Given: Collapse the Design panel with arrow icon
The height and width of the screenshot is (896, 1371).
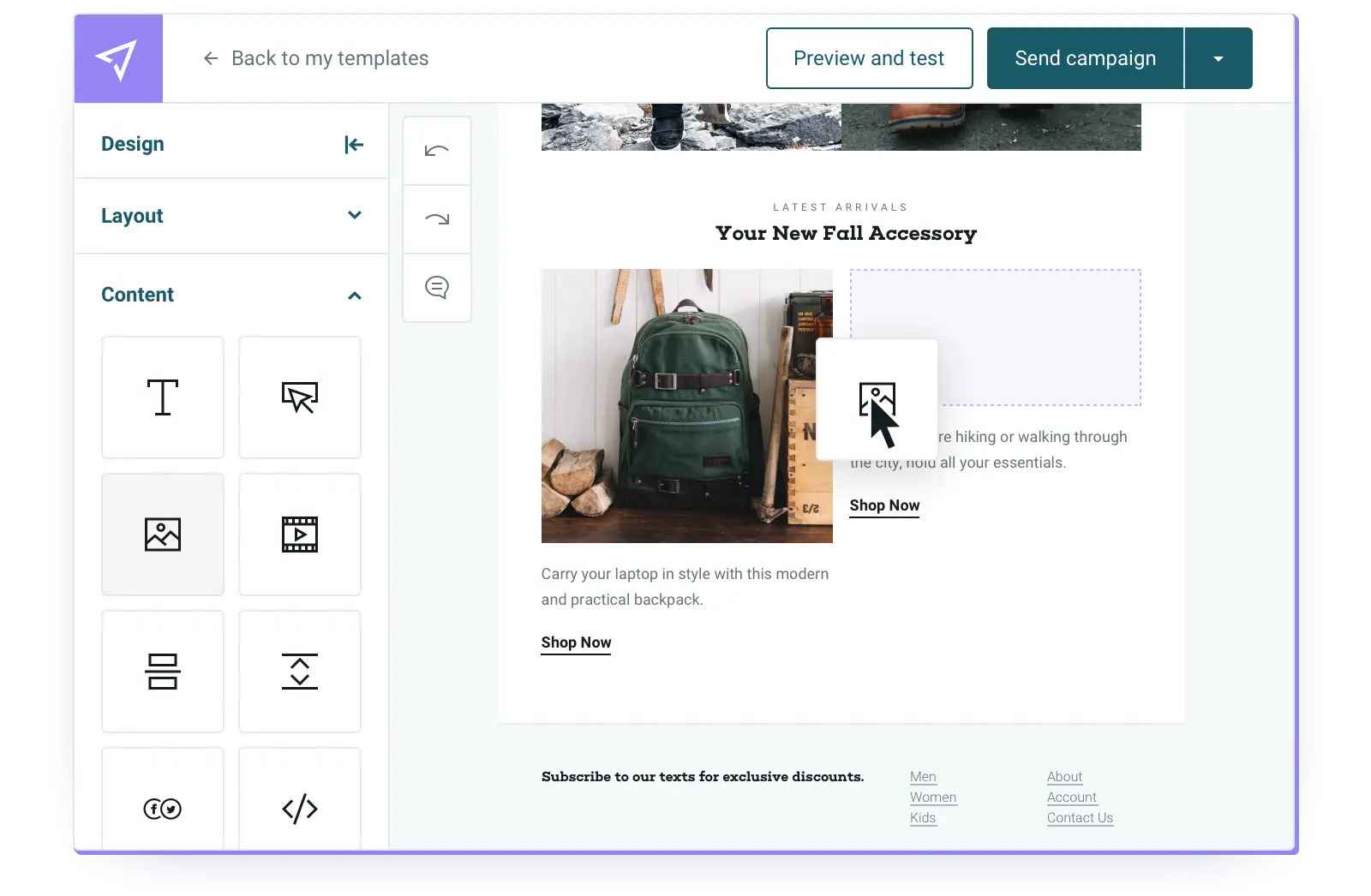Looking at the screenshot, I should tap(354, 145).
